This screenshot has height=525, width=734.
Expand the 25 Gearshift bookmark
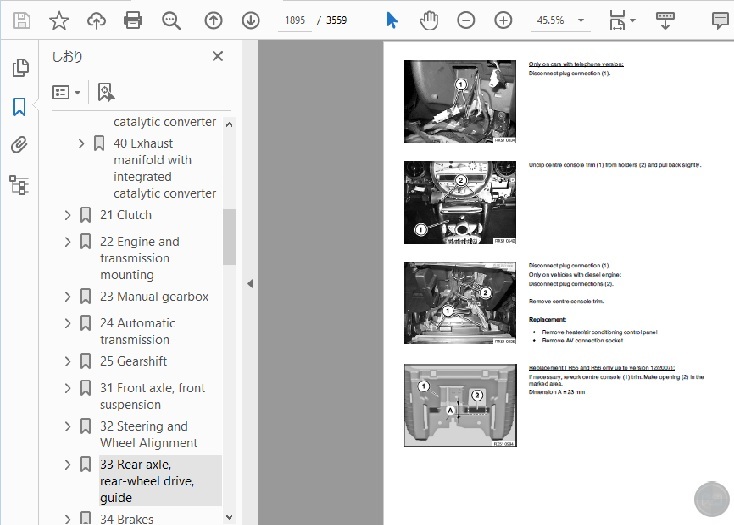point(67,361)
